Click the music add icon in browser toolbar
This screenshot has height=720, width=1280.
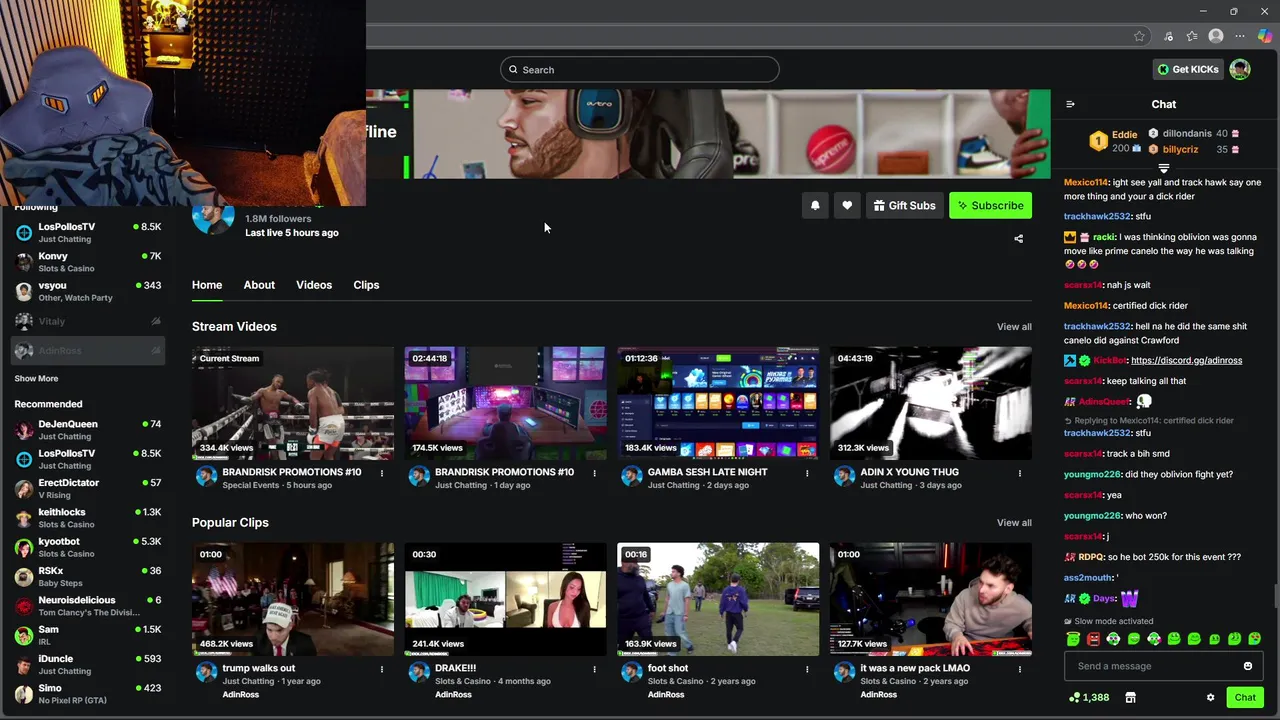(1168, 36)
